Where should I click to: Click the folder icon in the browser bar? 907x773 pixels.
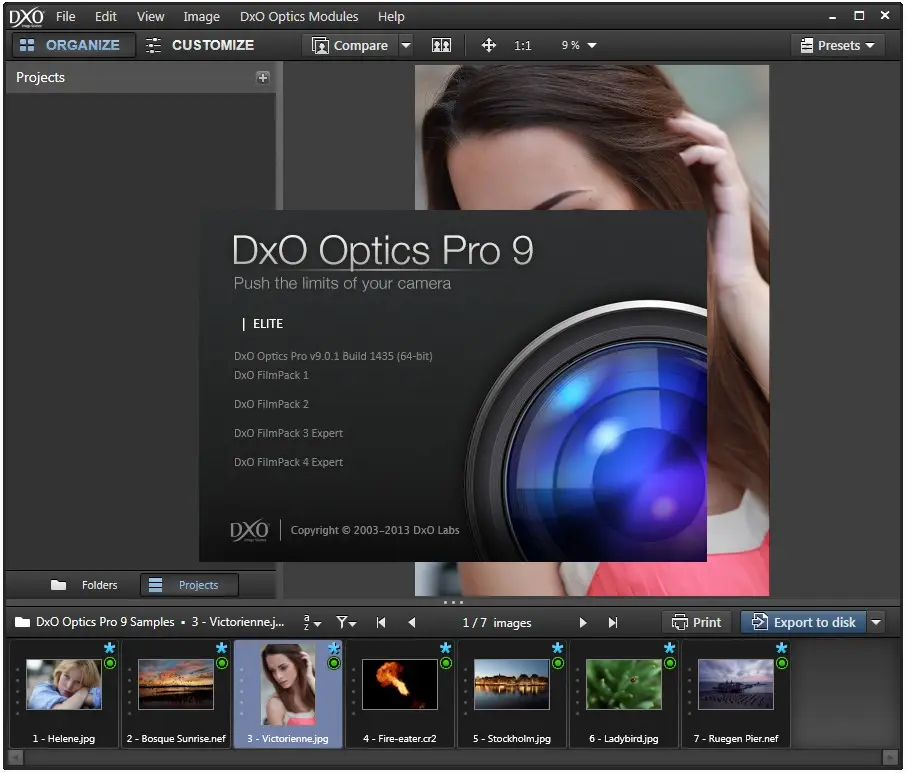coord(23,622)
